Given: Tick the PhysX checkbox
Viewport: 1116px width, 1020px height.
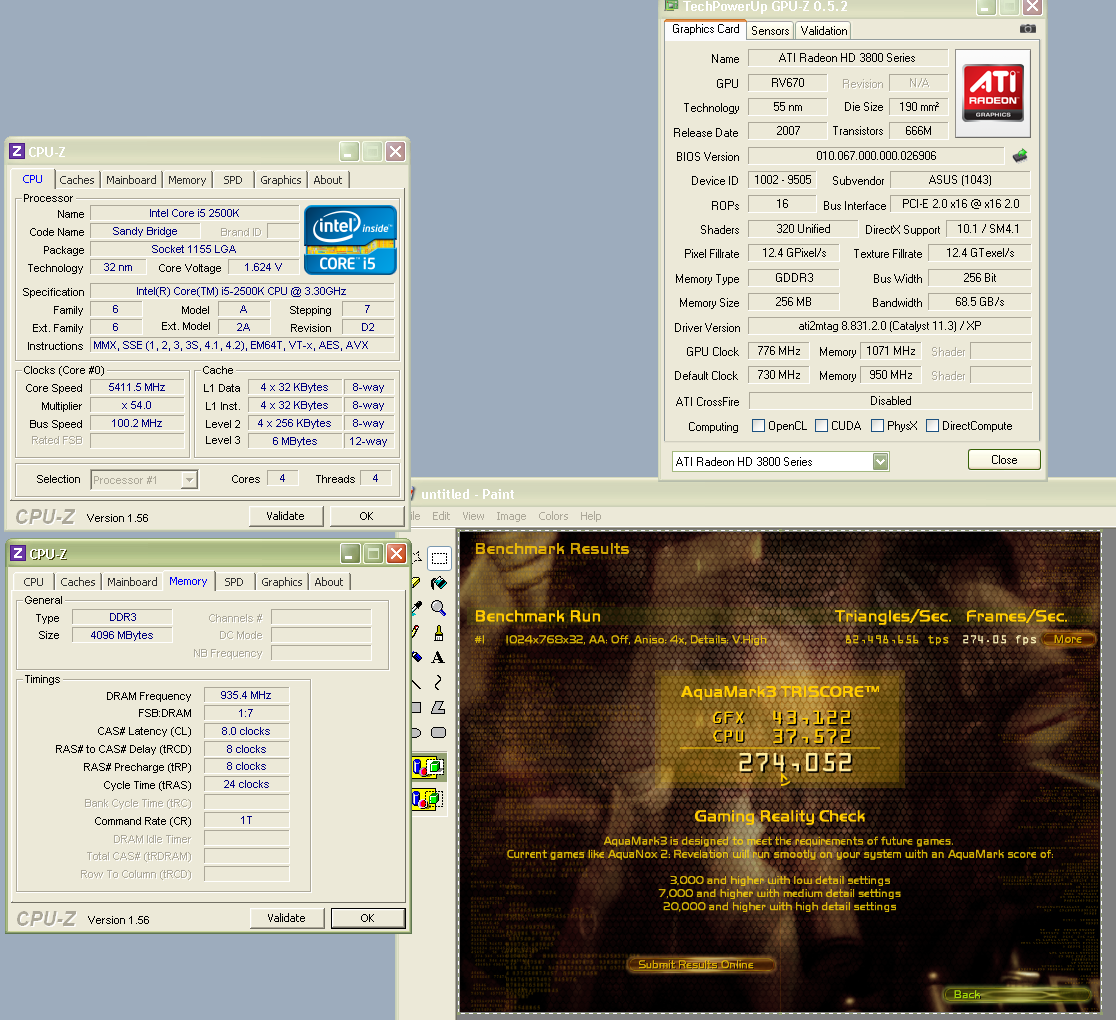Looking at the screenshot, I should pyautogui.click(x=878, y=426).
